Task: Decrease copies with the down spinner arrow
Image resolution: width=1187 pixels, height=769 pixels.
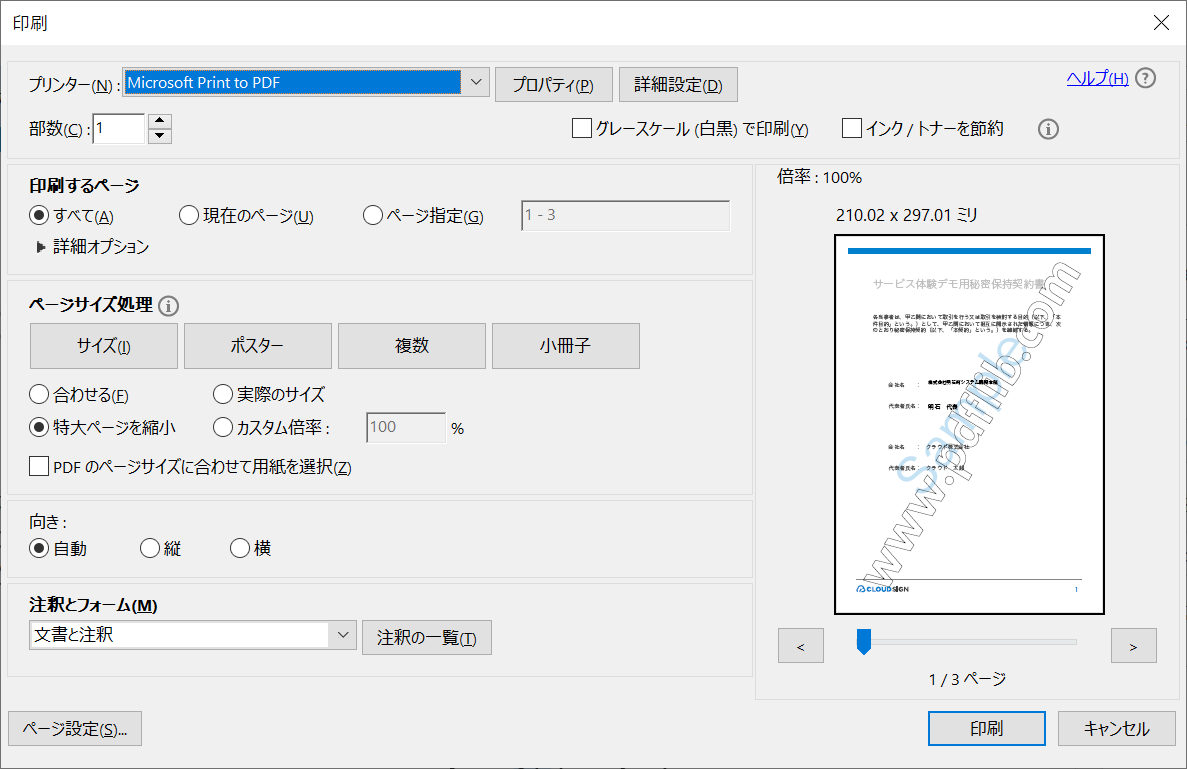Action: 160,136
